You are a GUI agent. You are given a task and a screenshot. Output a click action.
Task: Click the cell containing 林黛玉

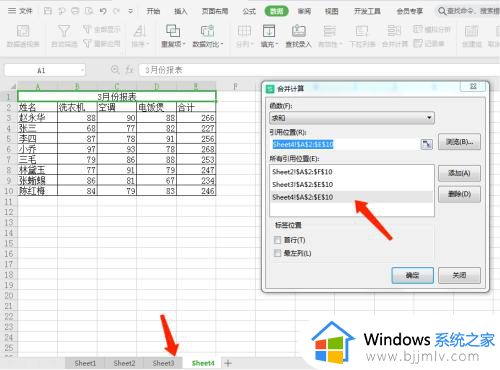[x=37, y=170]
